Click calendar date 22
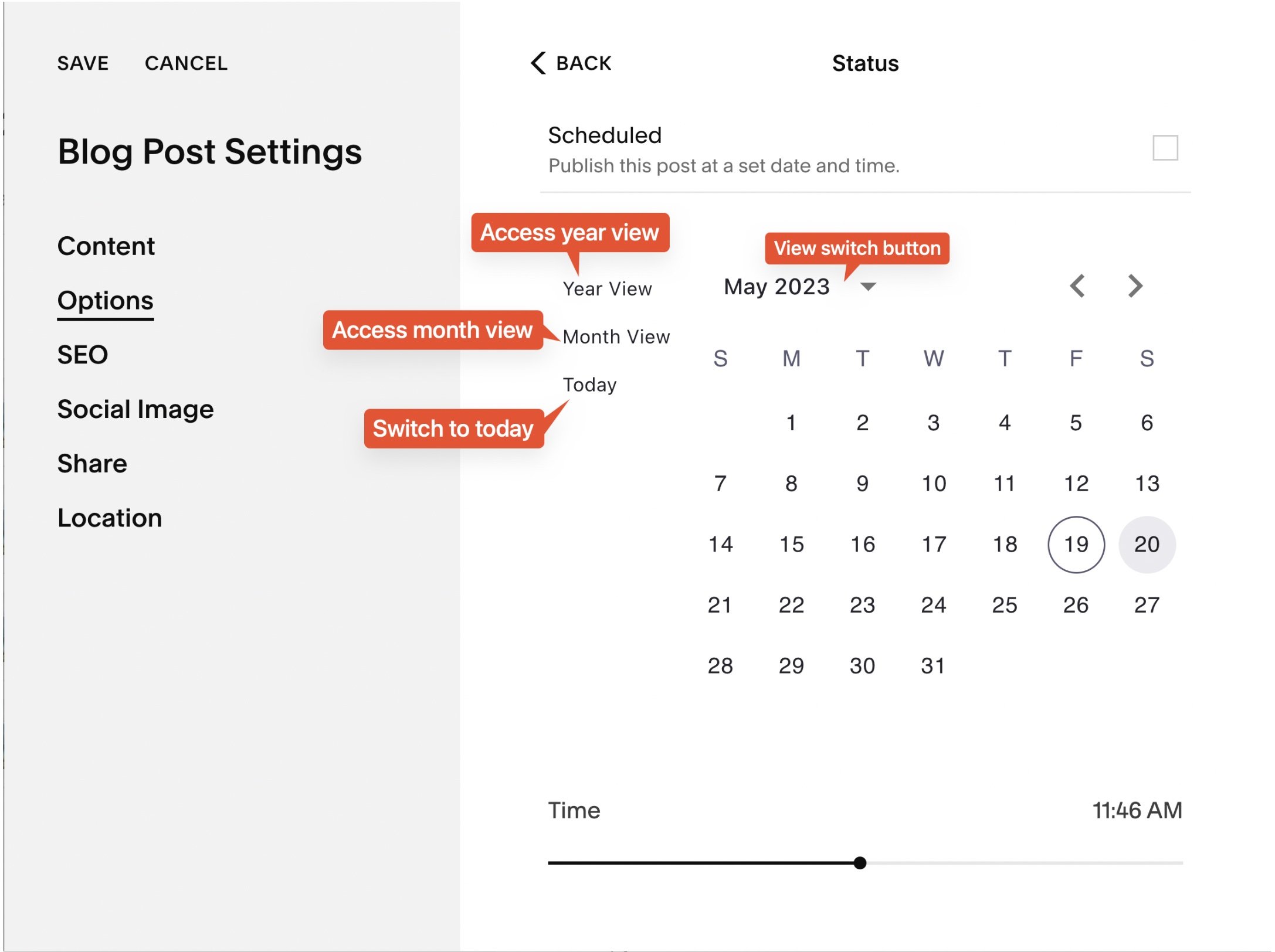 (x=791, y=605)
